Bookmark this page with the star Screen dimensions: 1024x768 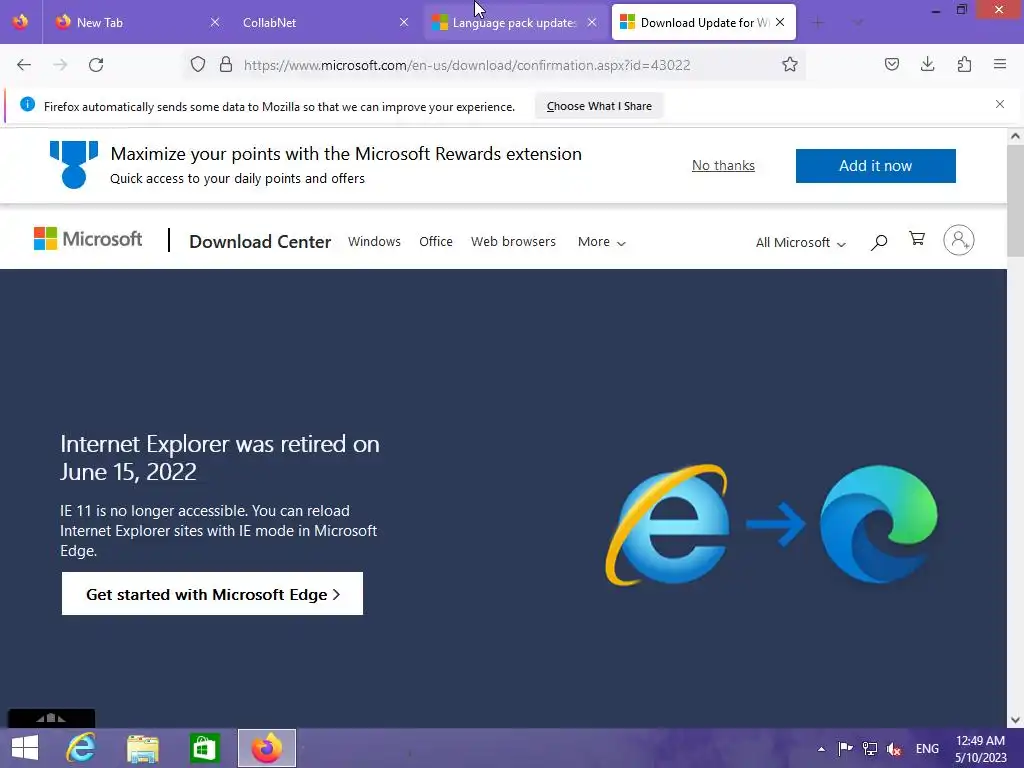[x=790, y=65]
